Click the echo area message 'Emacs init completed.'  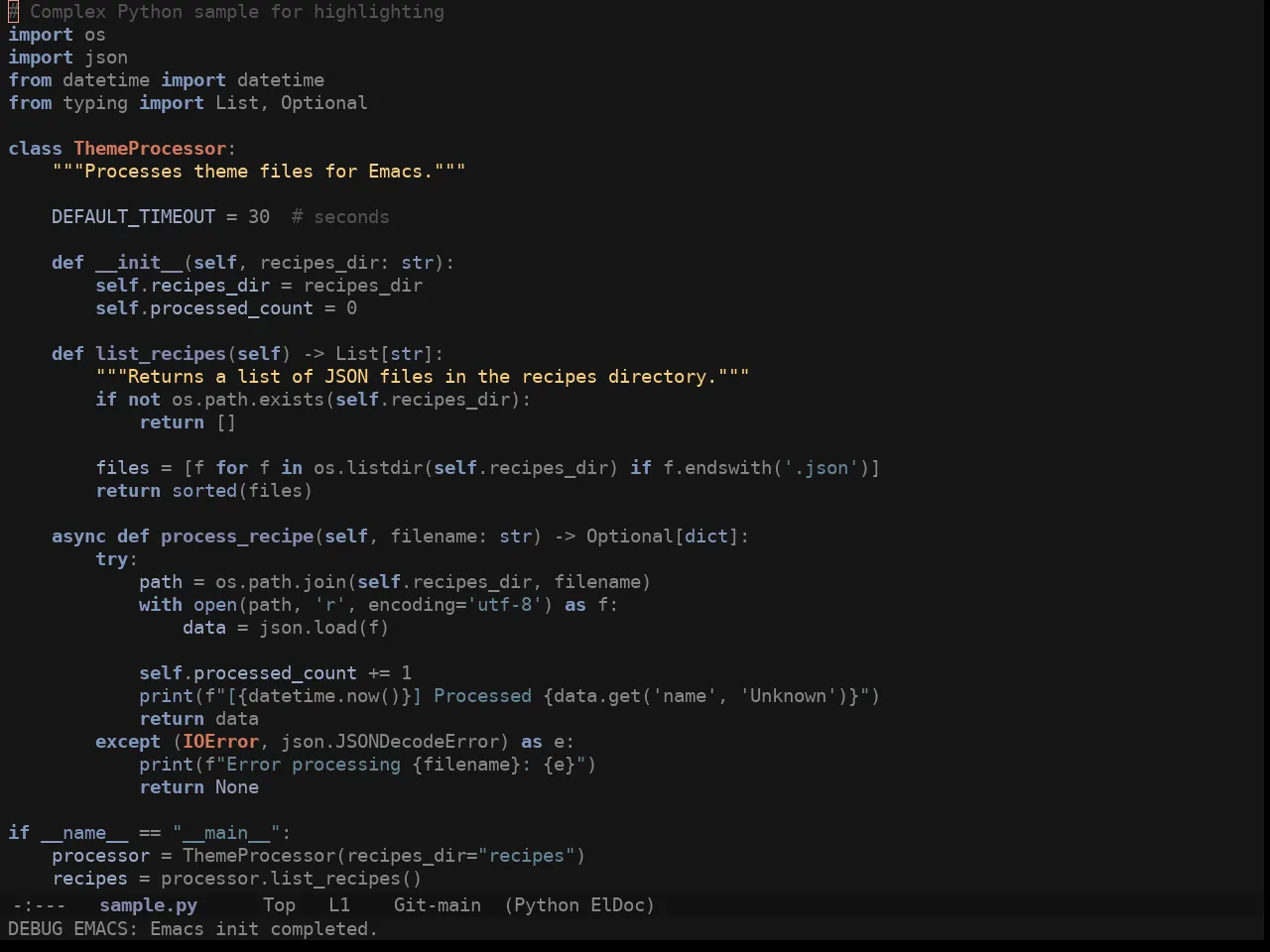point(264,929)
